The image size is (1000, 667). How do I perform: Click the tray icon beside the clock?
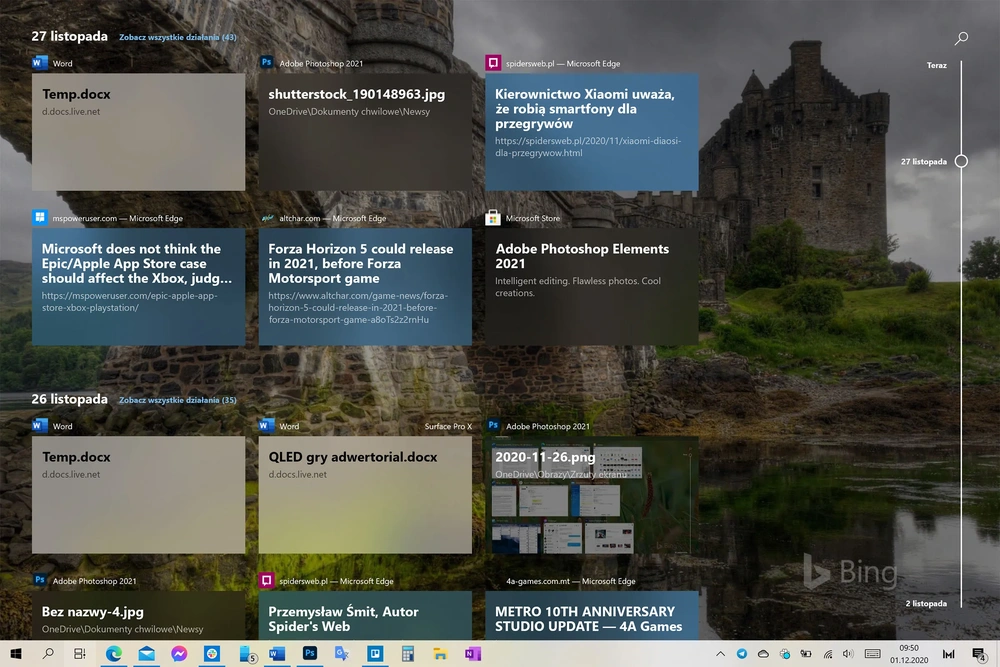949,654
